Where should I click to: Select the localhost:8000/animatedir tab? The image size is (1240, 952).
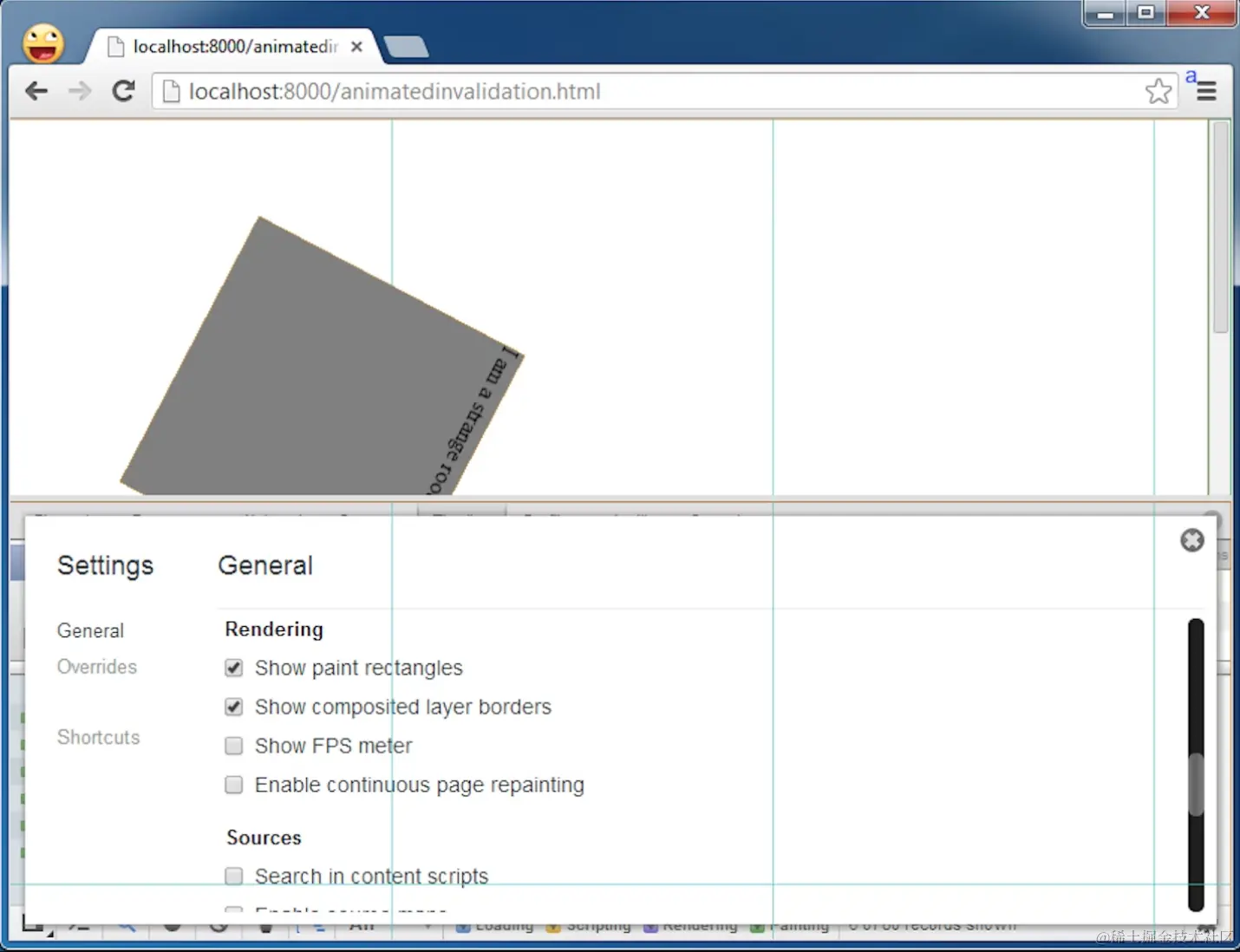click(x=234, y=47)
